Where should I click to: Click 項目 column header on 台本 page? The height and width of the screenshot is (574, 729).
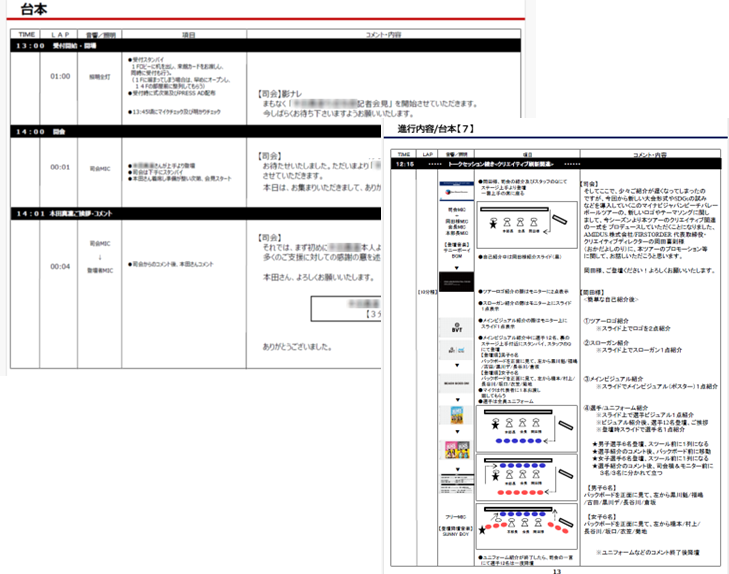(188, 34)
